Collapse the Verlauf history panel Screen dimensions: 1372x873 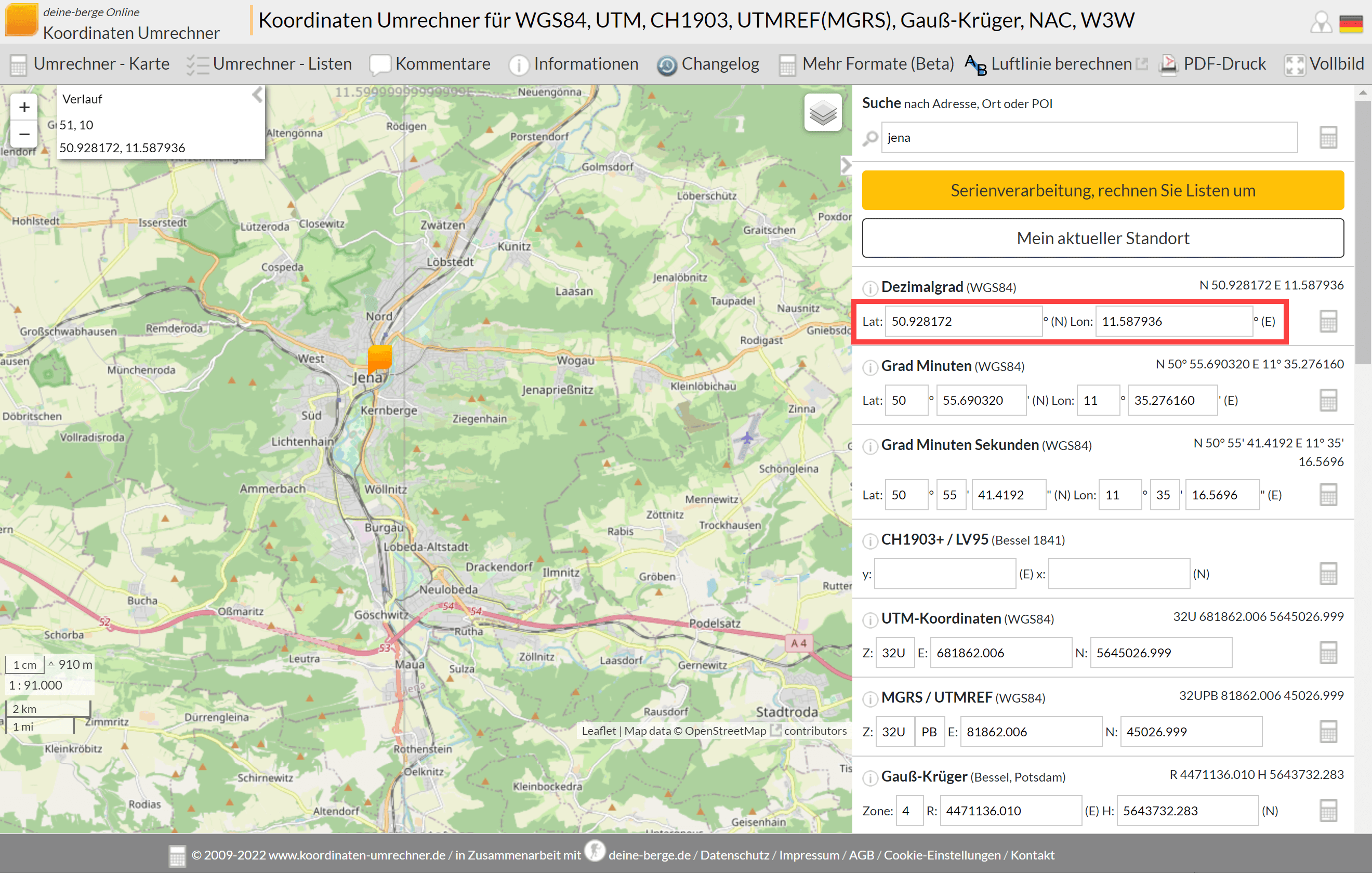pos(258,95)
